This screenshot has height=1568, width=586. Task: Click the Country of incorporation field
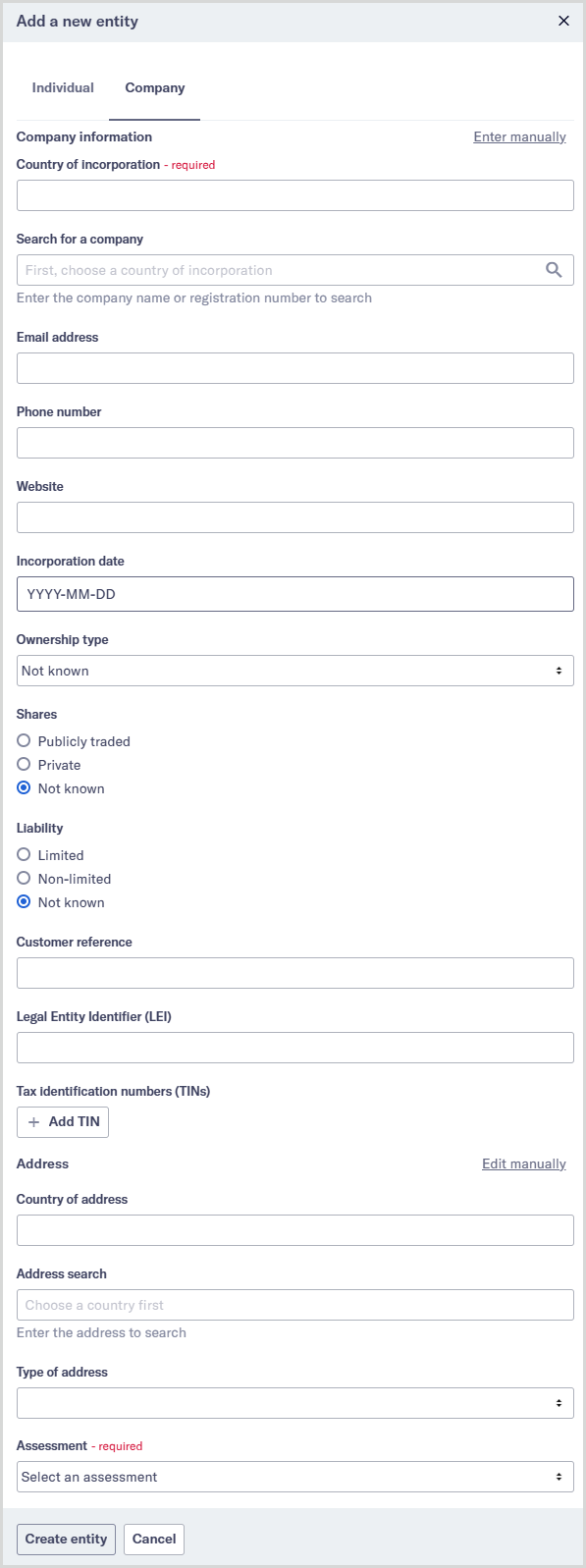(294, 194)
